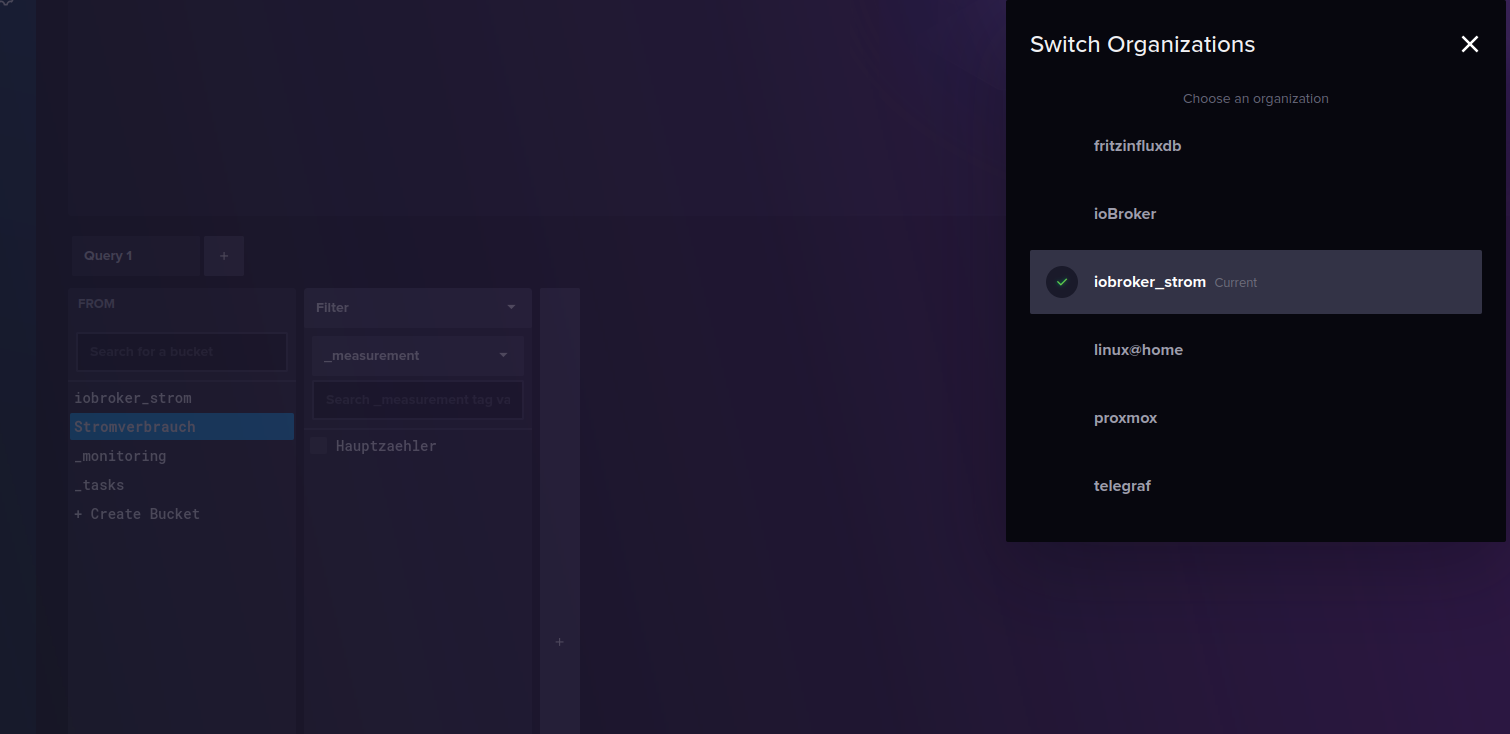Image resolution: width=1510 pixels, height=734 pixels.
Task: Select the Stromverbrauch bucket
Action: click(182, 427)
